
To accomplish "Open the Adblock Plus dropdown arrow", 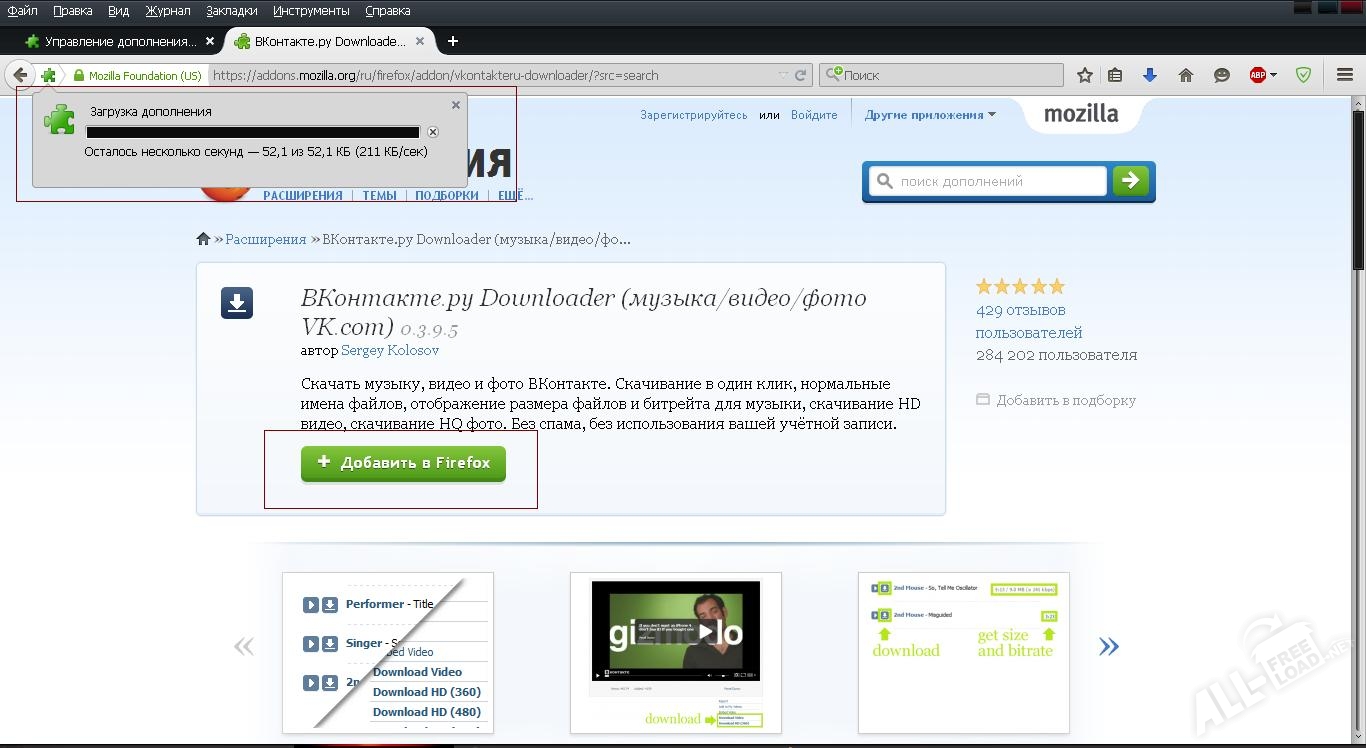I will (1273, 75).
